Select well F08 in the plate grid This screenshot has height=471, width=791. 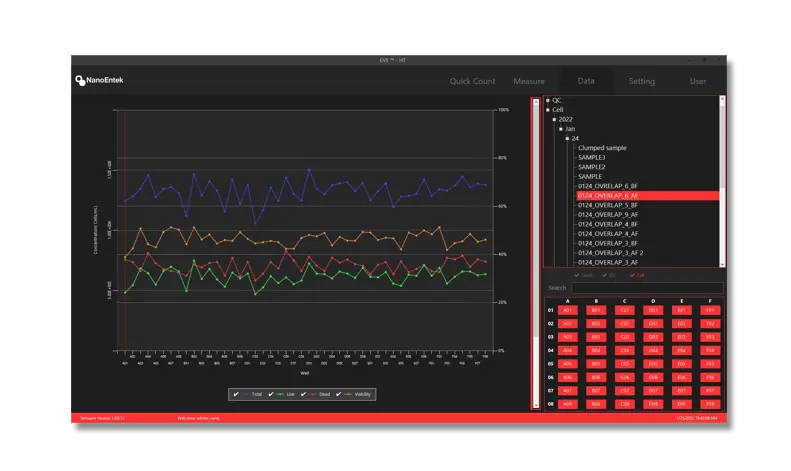click(x=710, y=404)
